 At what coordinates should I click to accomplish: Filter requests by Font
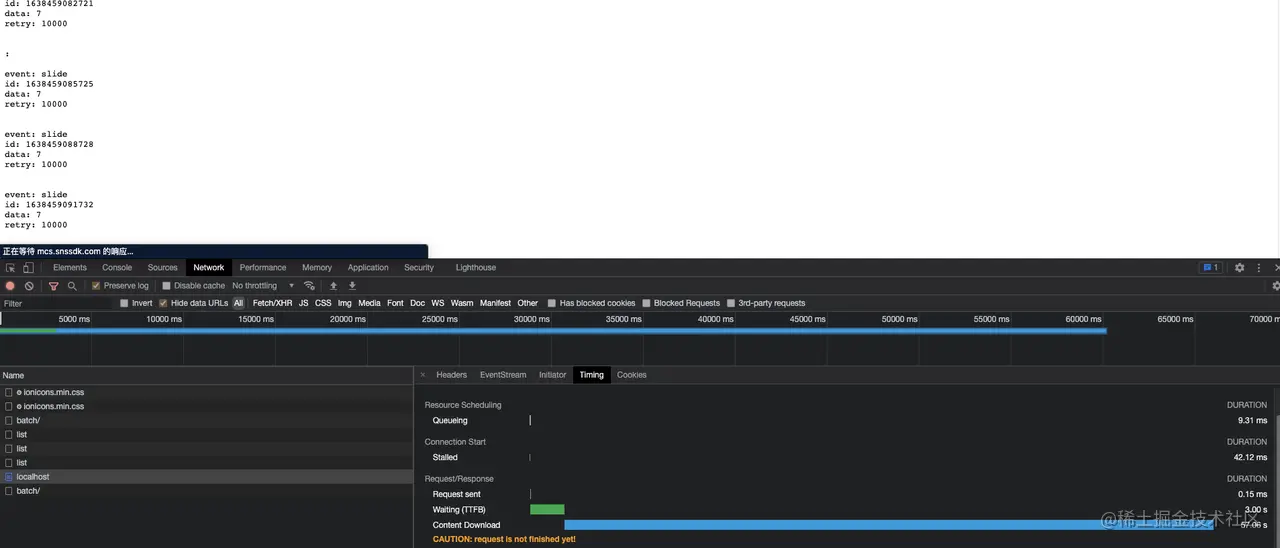point(395,303)
